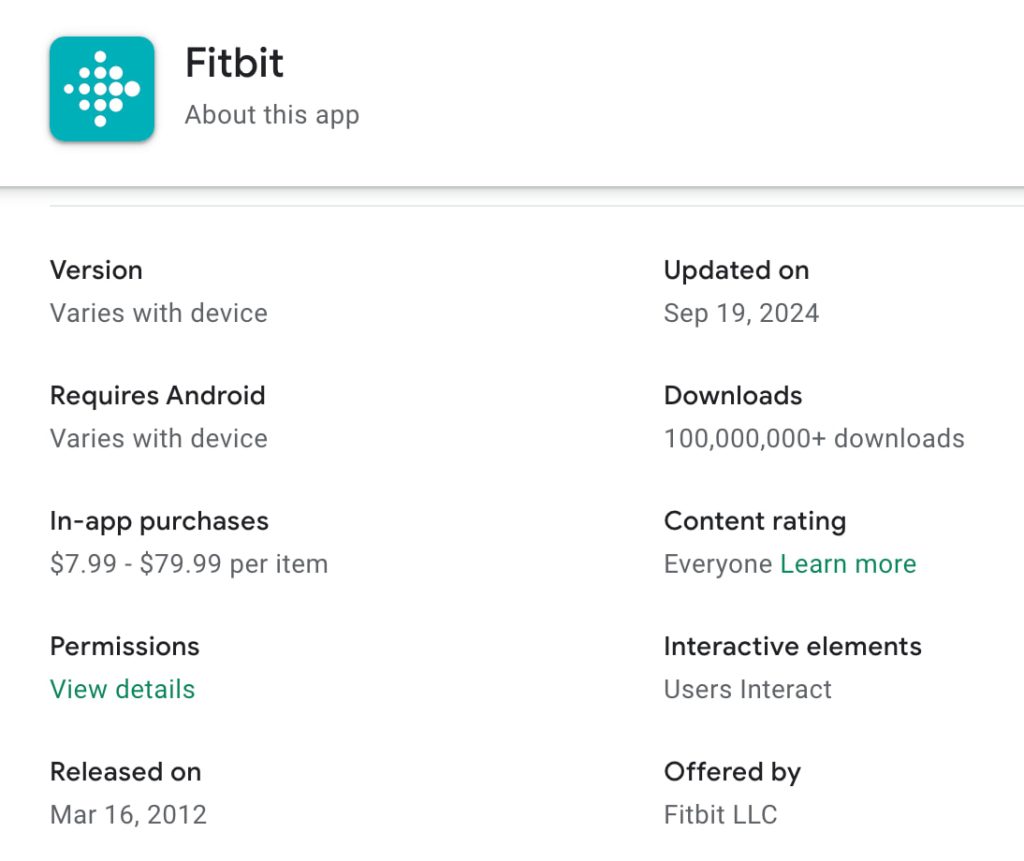Select the Interactive elements heading
Screen dimensions: 1024x861
[x=792, y=646]
